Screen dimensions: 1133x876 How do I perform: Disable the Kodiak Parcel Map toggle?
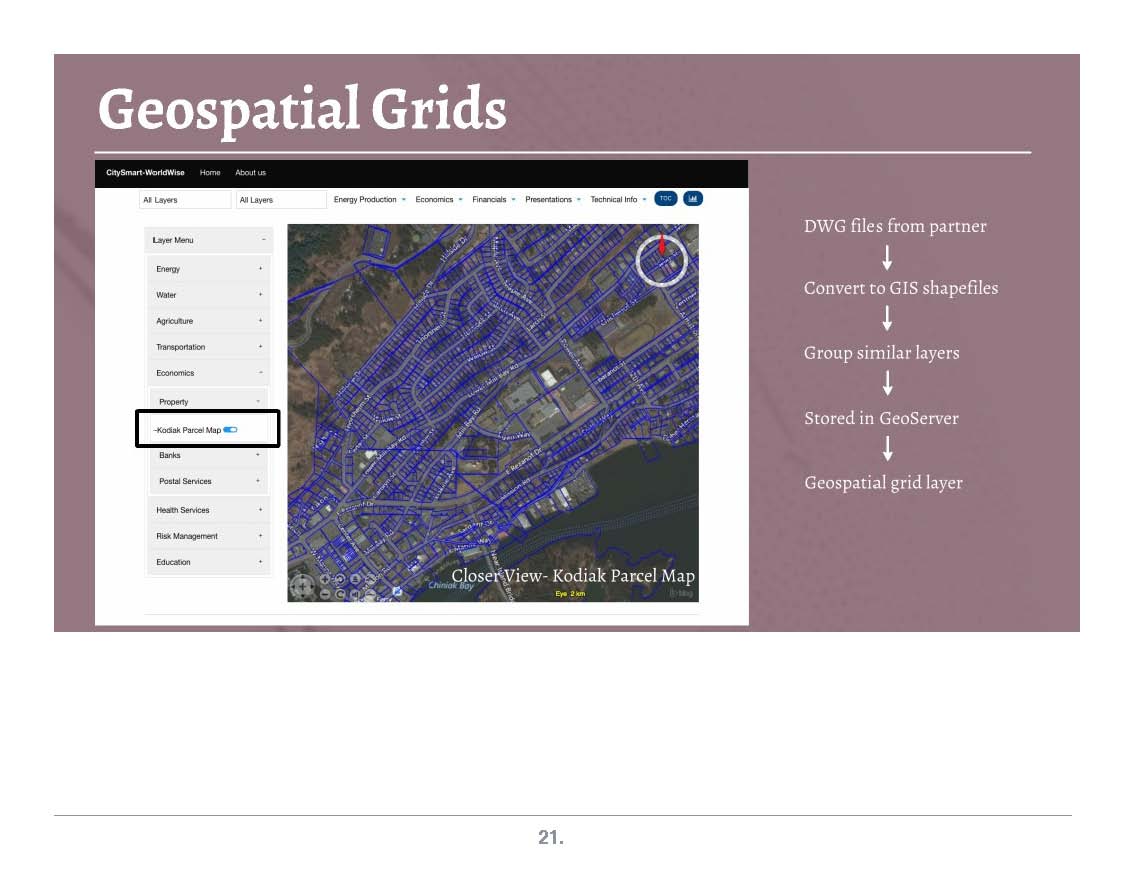[x=231, y=430]
